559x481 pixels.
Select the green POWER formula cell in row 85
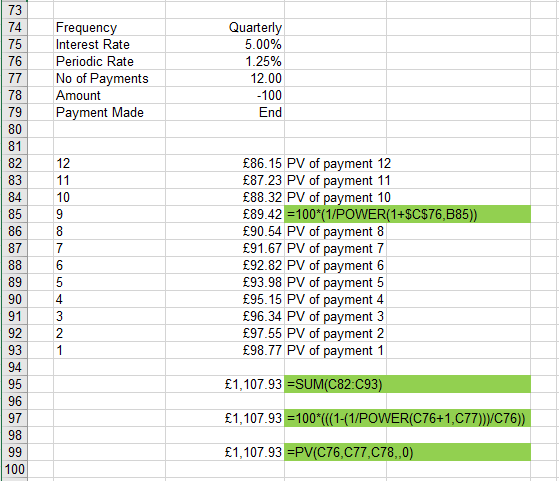click(407, 214)
